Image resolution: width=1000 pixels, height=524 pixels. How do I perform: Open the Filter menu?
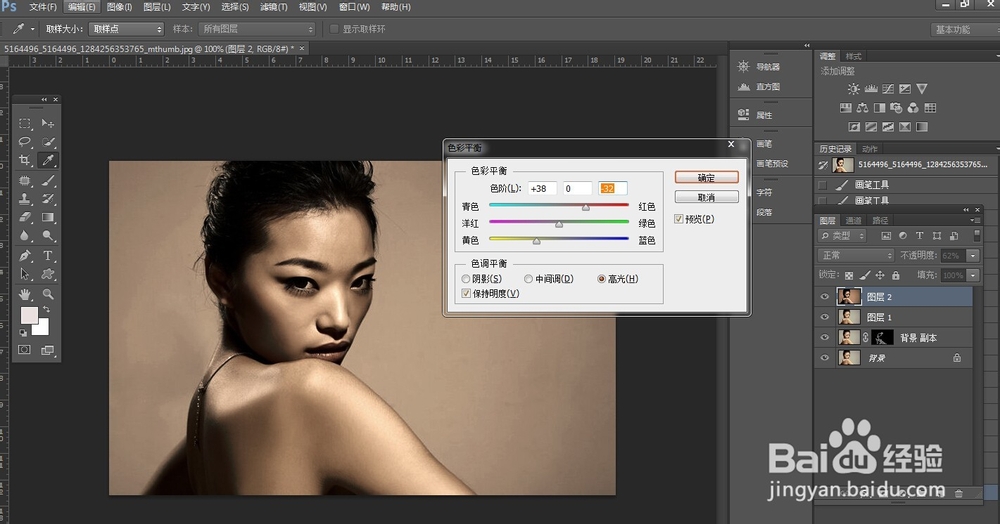[274, 7]
